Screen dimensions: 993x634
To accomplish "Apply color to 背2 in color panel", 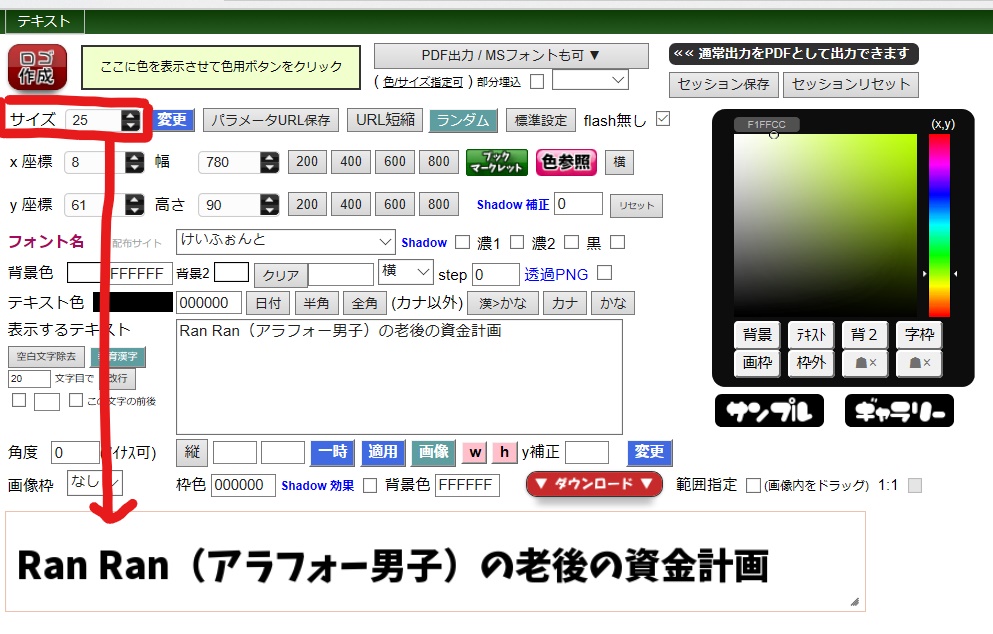I will click(865, 334).
